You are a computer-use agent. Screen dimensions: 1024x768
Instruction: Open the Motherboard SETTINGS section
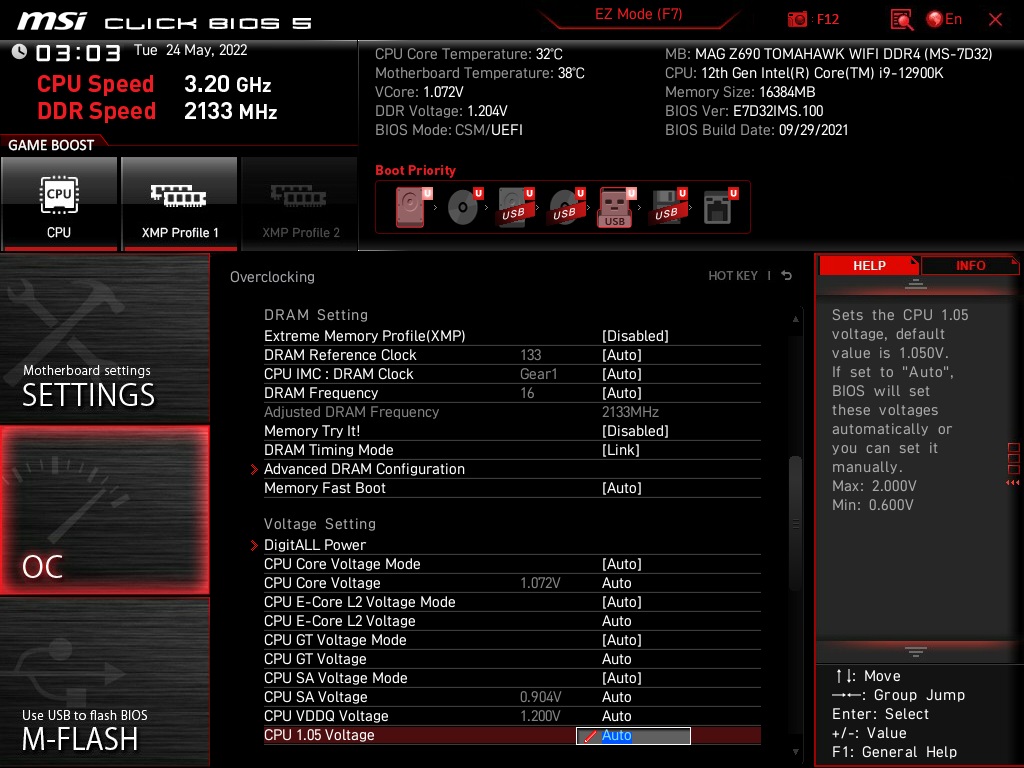104,339
